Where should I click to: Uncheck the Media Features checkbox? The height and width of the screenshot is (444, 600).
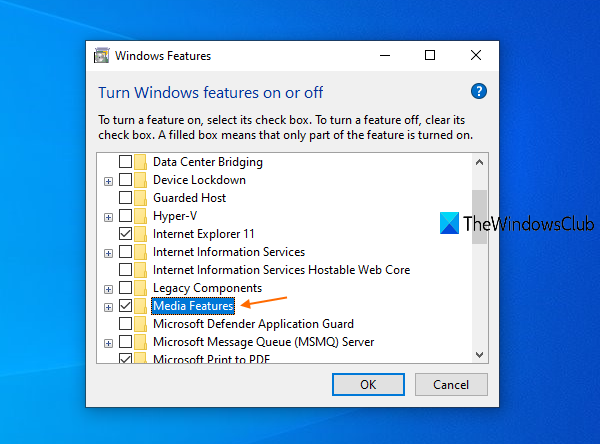(126, 305)
